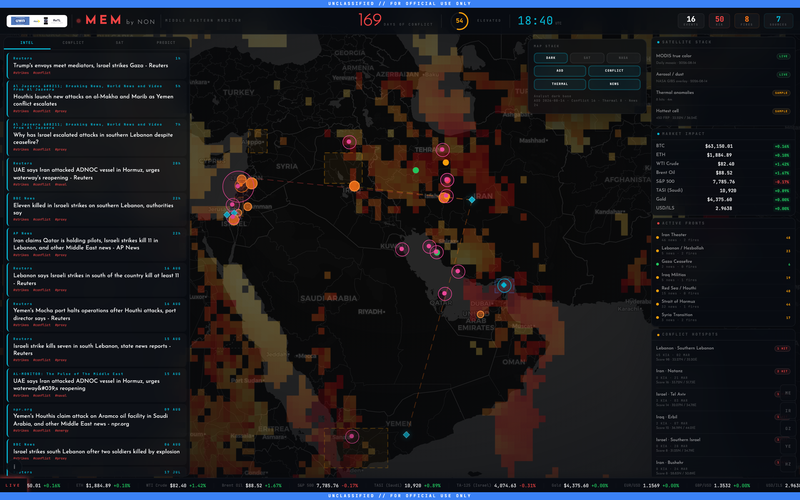
Task: Select the Hottest cell row
Action: click(723, 113)
